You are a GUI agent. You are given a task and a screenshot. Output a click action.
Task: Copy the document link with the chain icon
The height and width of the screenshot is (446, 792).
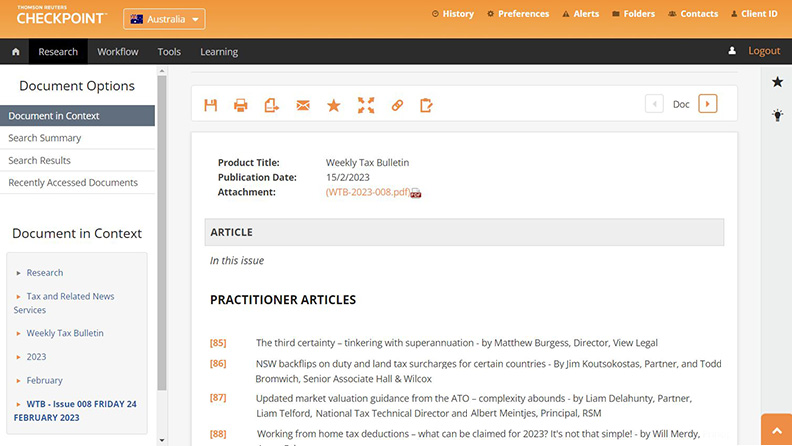(397, 105)
